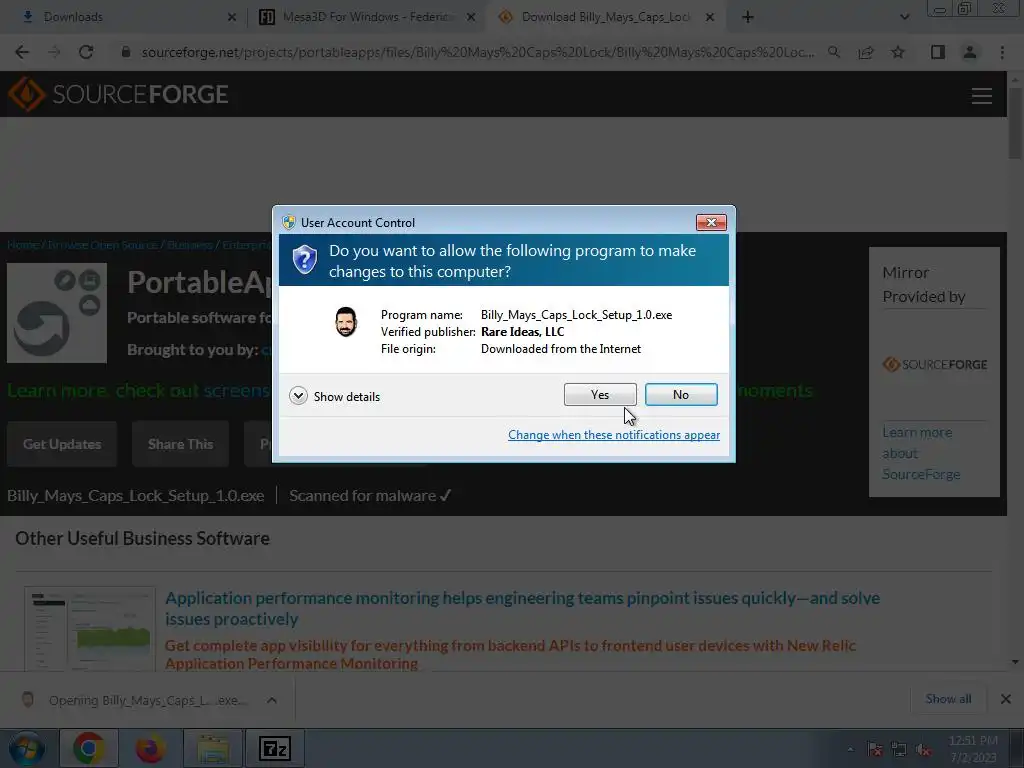Viewport: 1024px width, 768px height.
Task: Open a new browser tab
Action: (x=748, y=17)
